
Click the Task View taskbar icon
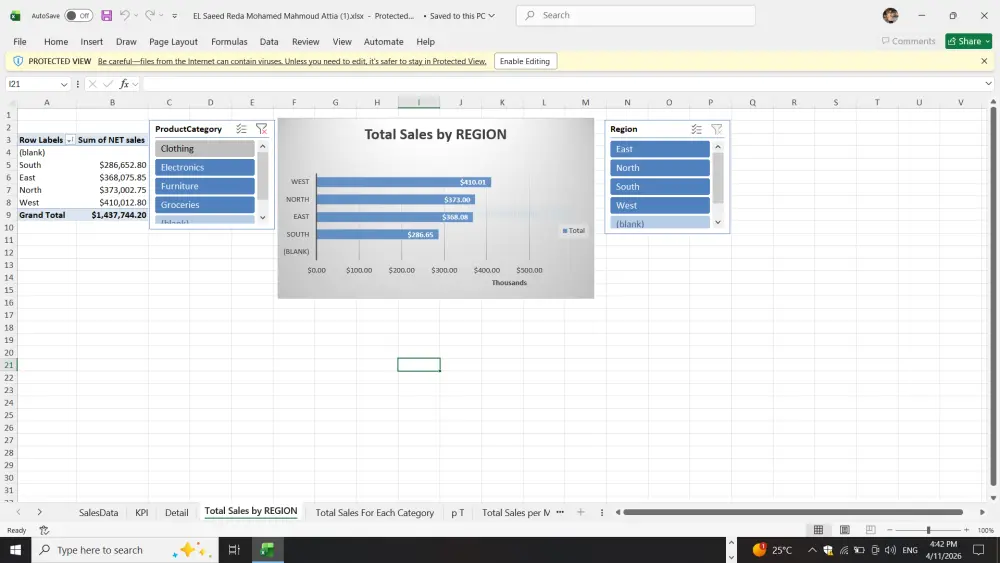(x=234, y=550)
